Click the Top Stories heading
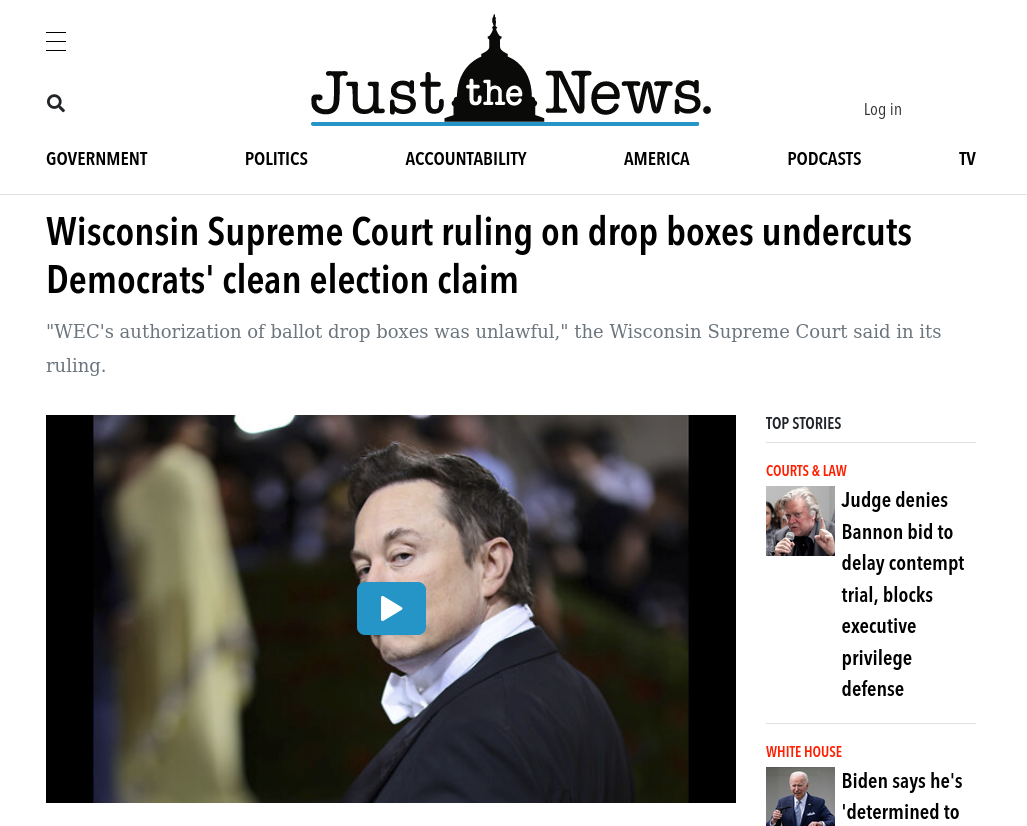Screen dimensions: 1027x826 click(804, 423)
